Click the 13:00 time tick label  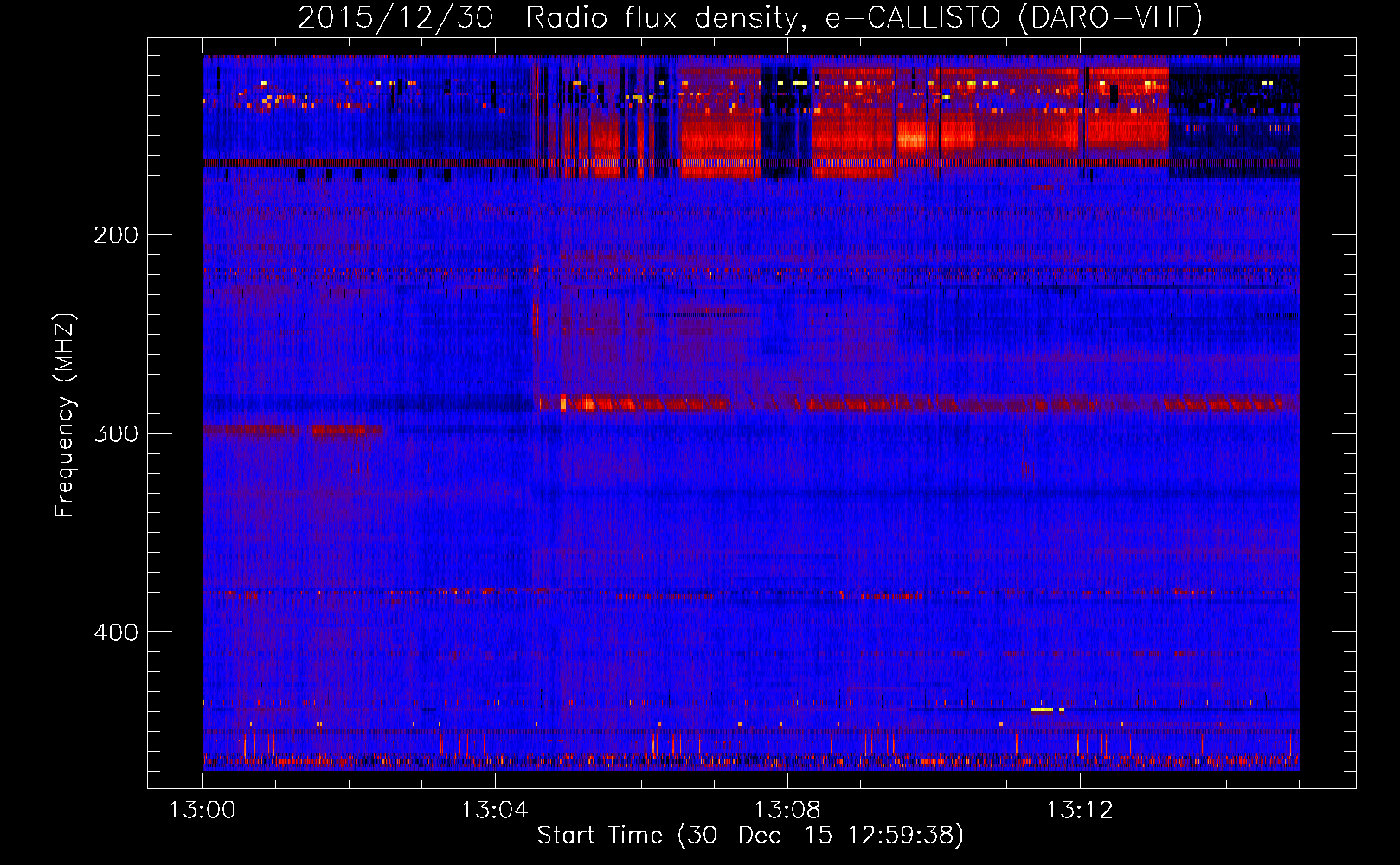coord(202,811)
